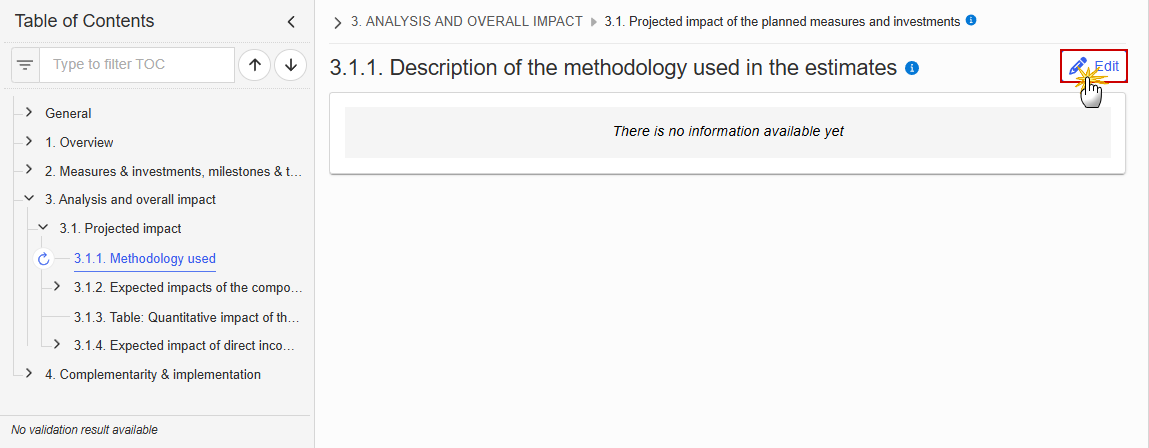Select 3.1.3. Table: Quantitative impact item
Screen dimensions: 1149x448
(x=186, y=318)
